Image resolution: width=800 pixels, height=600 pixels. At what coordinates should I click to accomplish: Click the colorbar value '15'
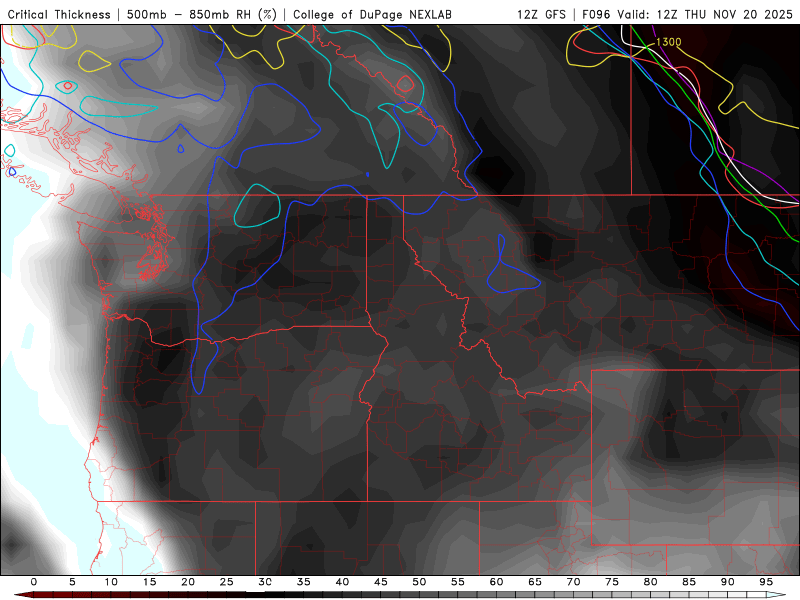[149, 582]
